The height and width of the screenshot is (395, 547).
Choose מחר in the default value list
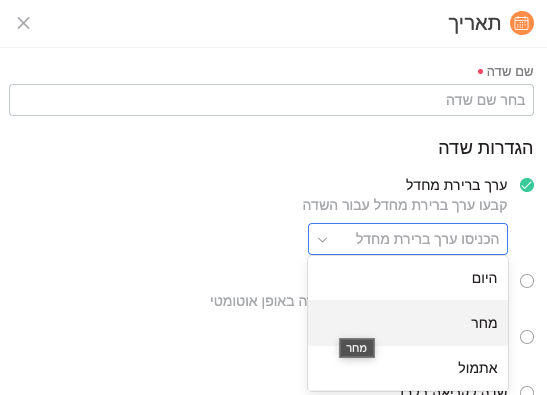coord(408,323)
